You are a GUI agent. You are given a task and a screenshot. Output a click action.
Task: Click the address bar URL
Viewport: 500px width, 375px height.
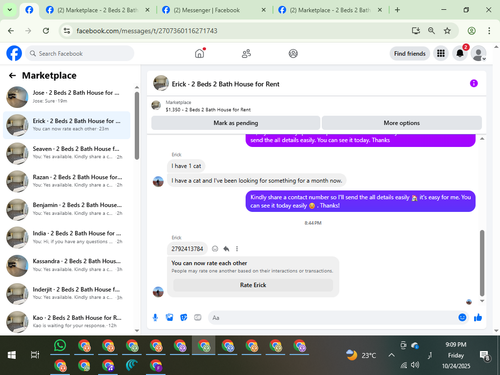point(147,31)
